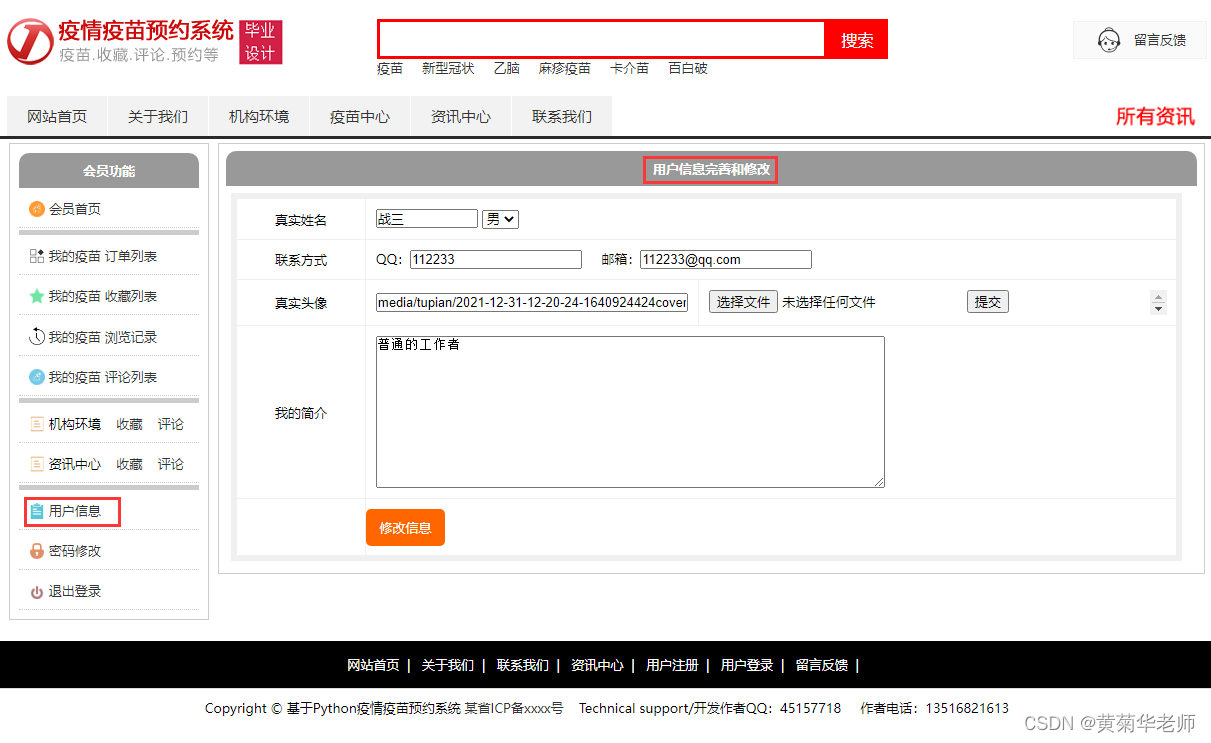Image resolution: width=1211 pixels, height=743 pixels.
Task: Open 我的疫苗 浏览记录
Action: pyautogui.click(x=103, y=337)
